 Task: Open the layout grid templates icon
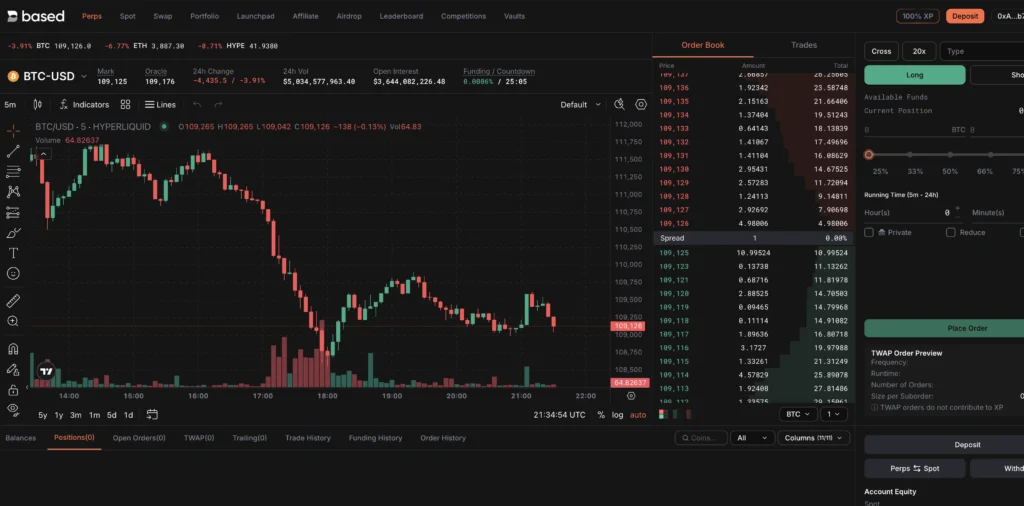125,104
